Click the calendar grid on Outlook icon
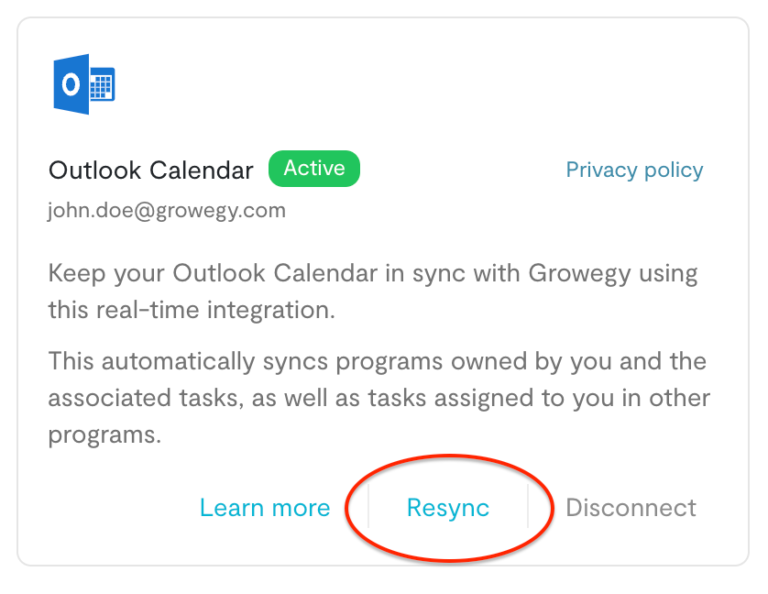The height and width of the screenshot is (594, 768). click(101, 86)
